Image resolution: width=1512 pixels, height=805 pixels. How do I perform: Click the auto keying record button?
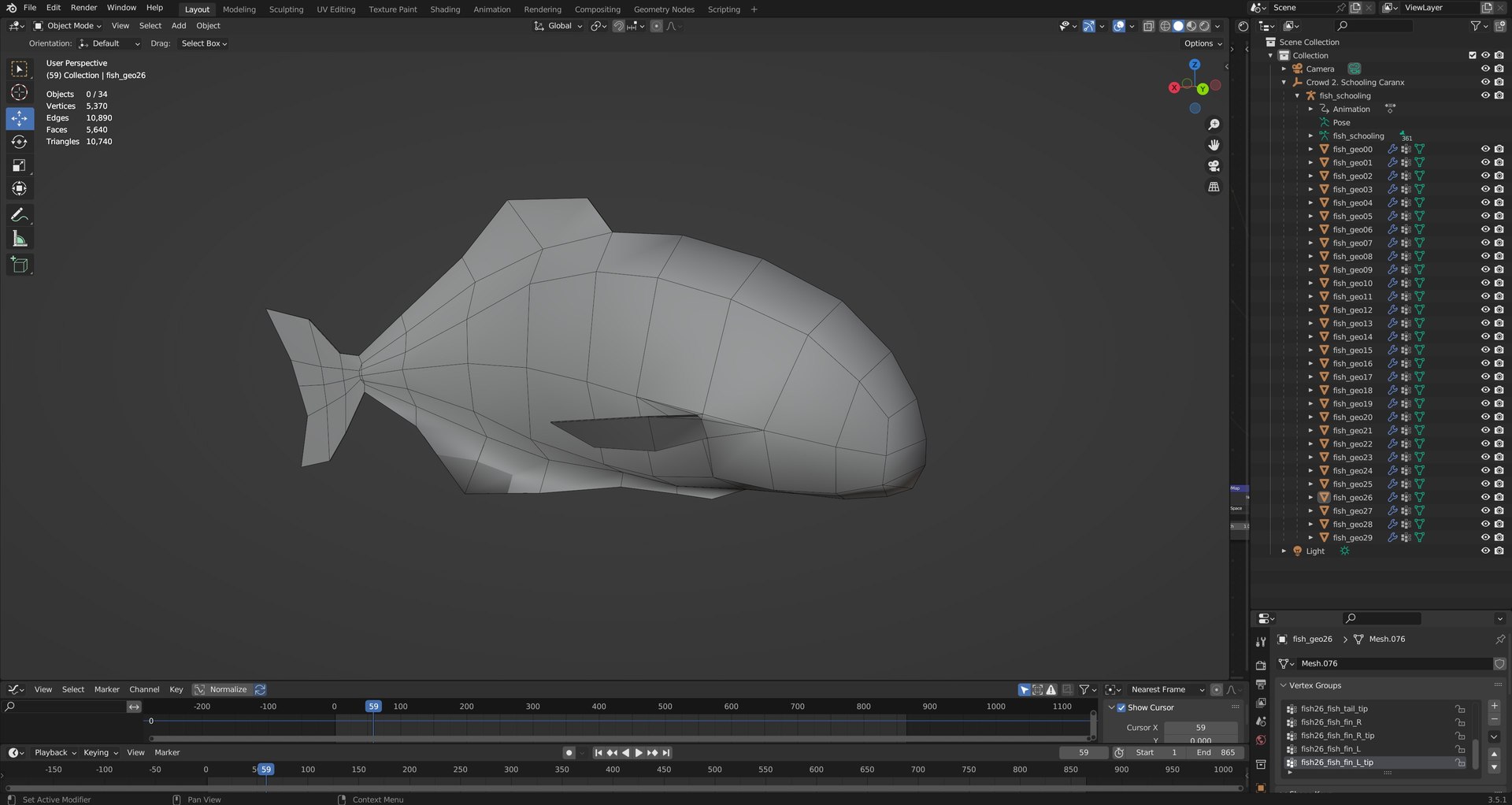pos(569,753)
